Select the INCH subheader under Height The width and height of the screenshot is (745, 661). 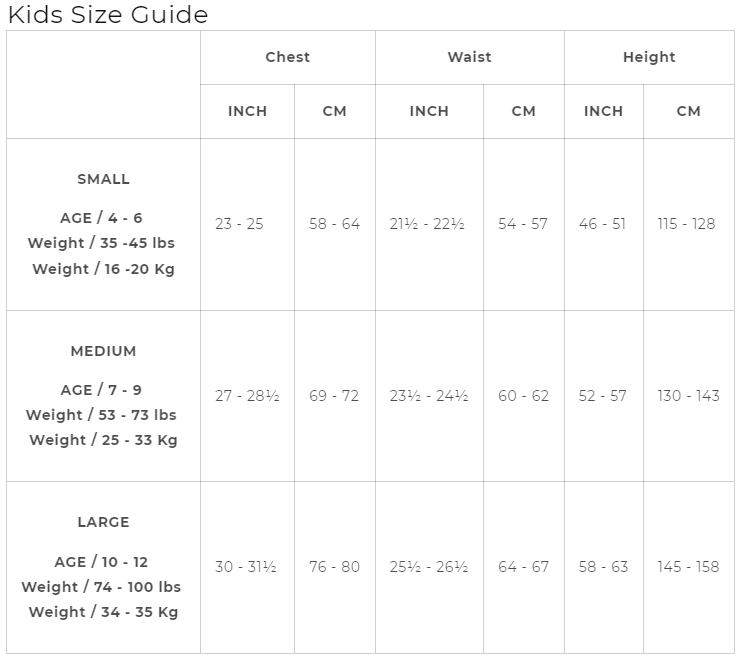[x=603, y=111]
